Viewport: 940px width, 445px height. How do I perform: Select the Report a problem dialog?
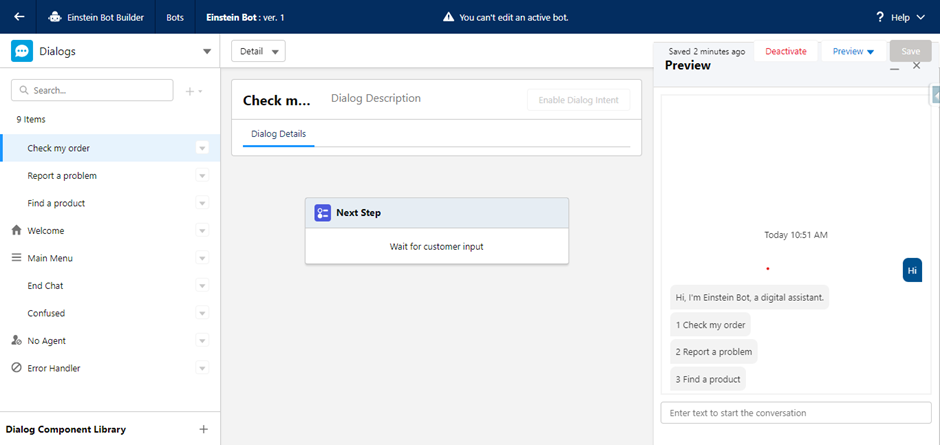click(110, 176)
